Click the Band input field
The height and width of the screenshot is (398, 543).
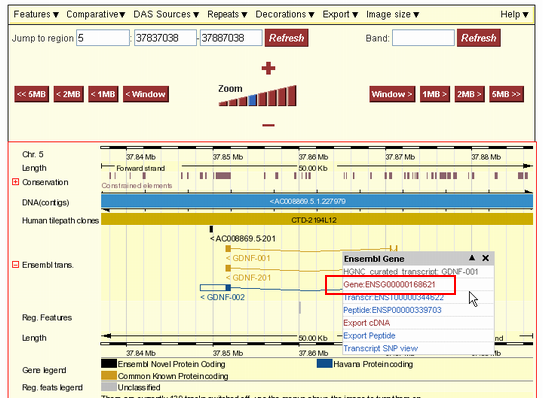point(423,38)
